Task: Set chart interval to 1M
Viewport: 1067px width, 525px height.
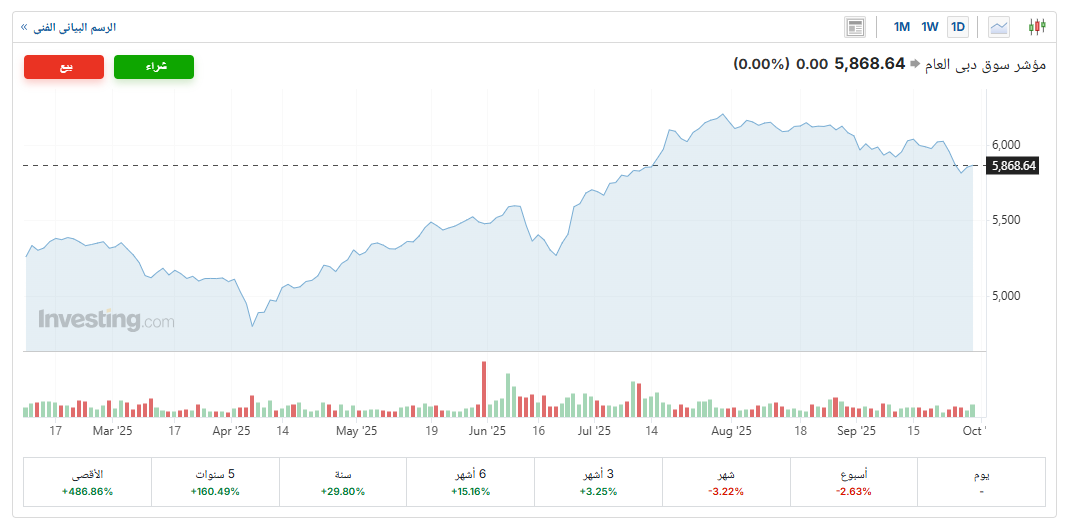Action: coord(901,27)
